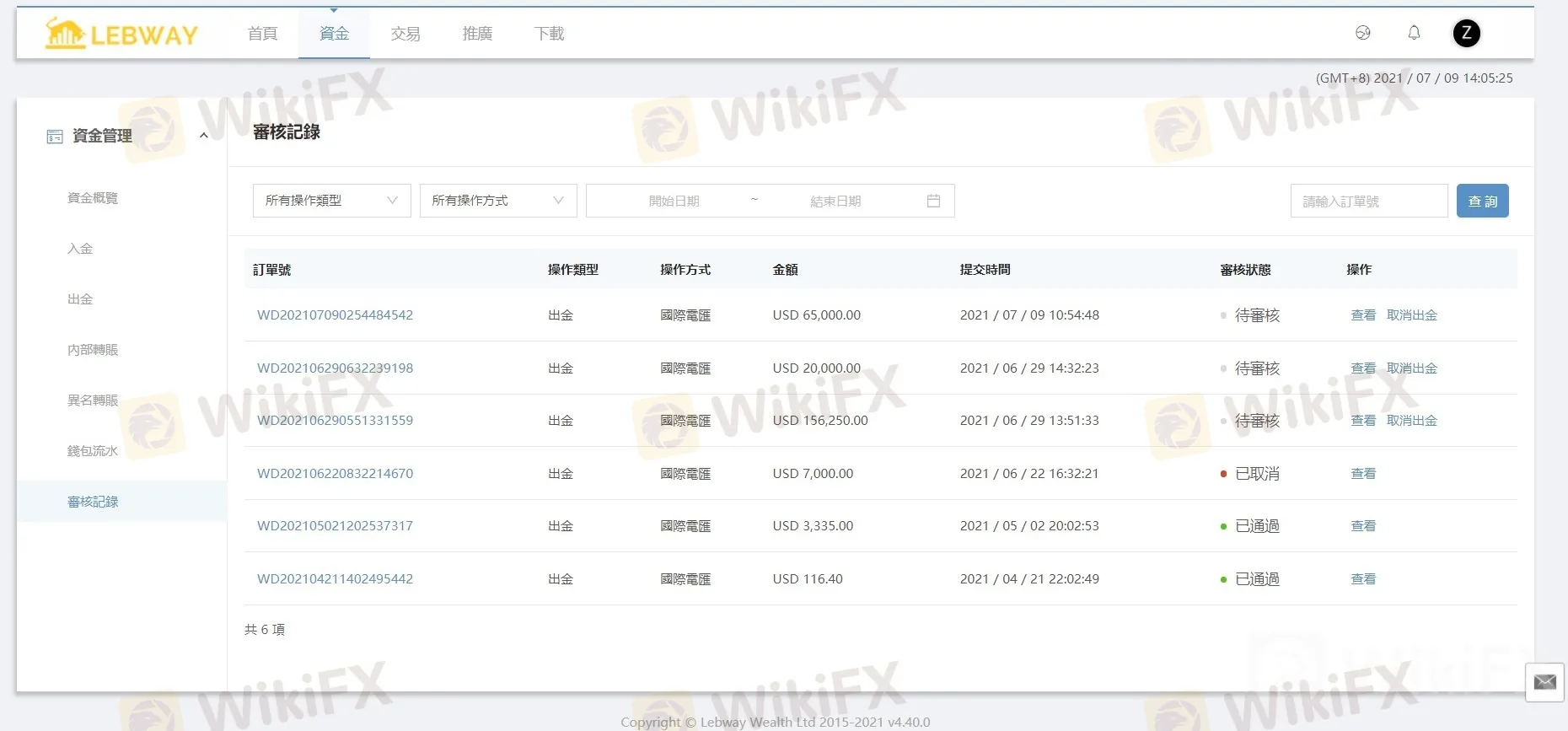The height and width of the screenshot is (731, 1568).
Task: Click the 開始日期 field
Action: pyautogui.click(x=674, y=201)
